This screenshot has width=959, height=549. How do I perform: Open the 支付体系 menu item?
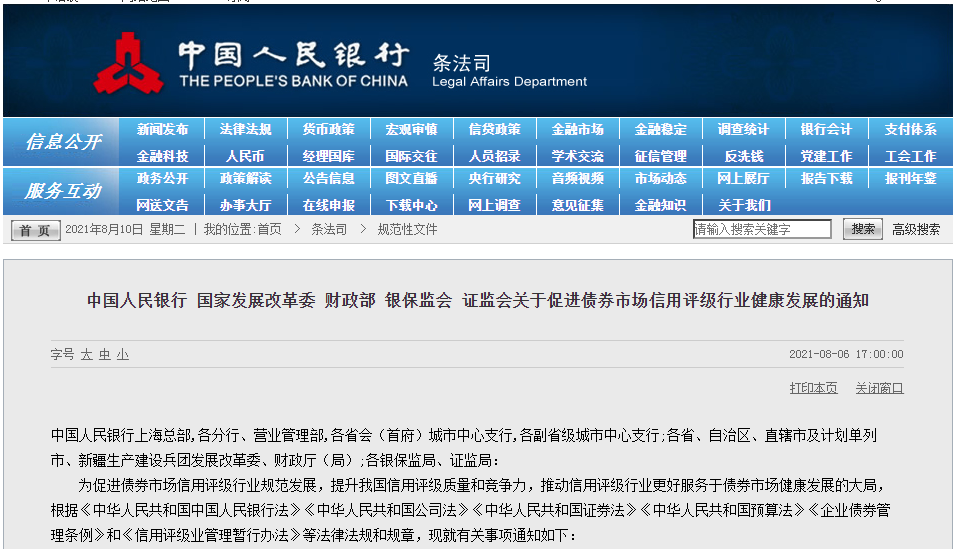click(910, 130)
